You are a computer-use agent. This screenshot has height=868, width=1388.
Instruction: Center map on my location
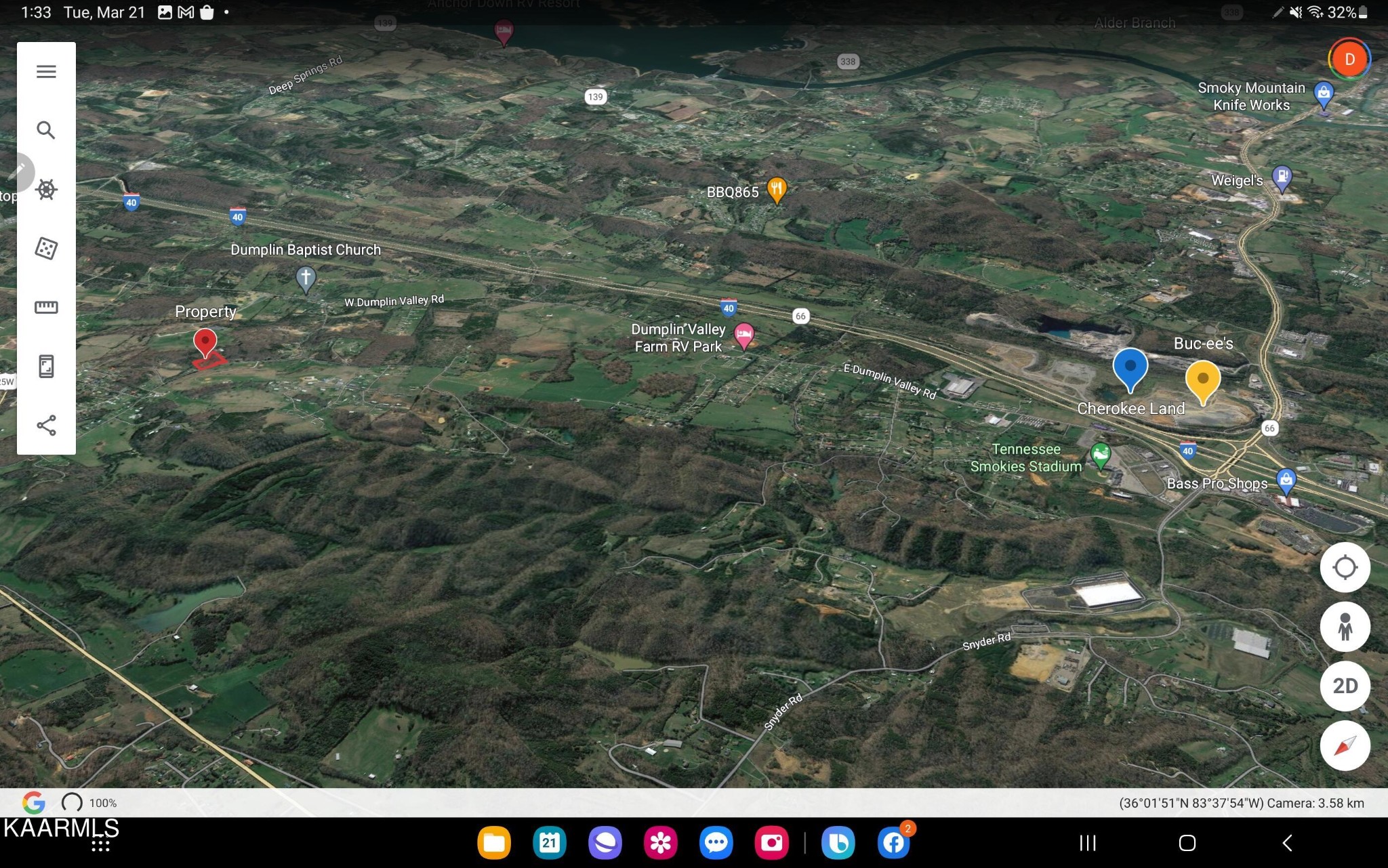coord(1345,567)
